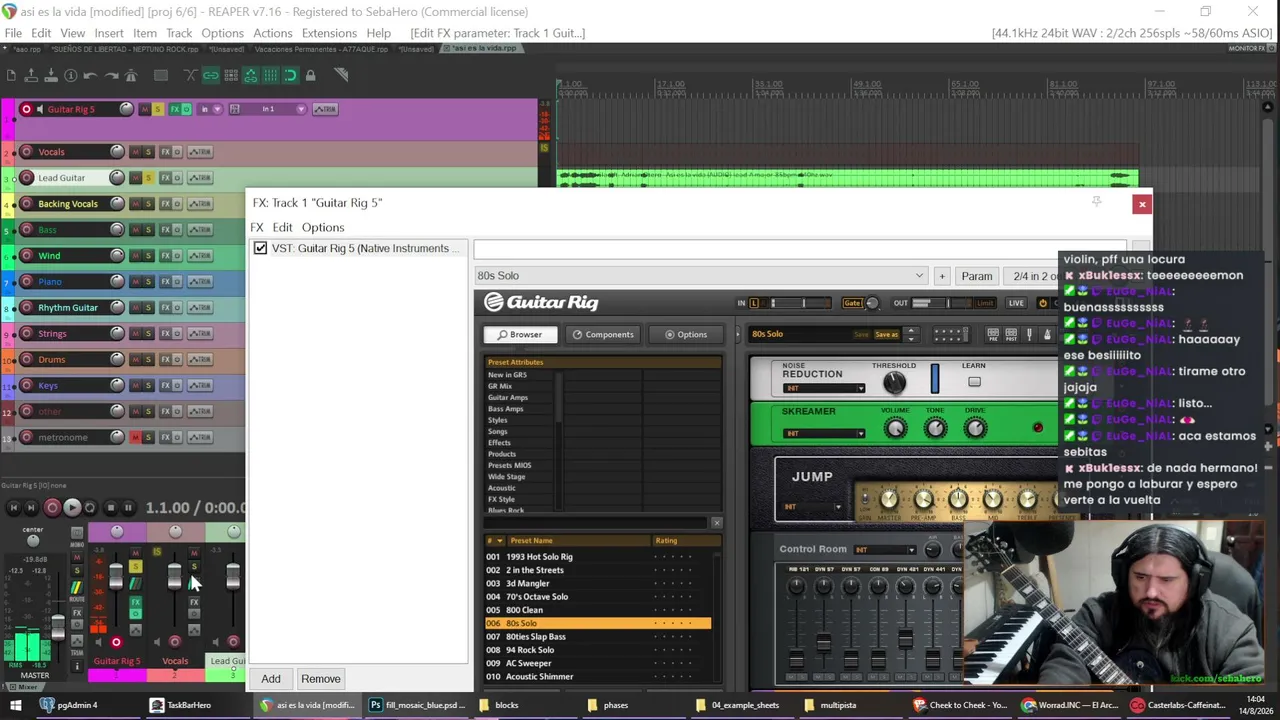Viewport: 1280px width, 720px height.
Task: Switch to Components tab in Guitar Rig
Action: pos(602,335)
